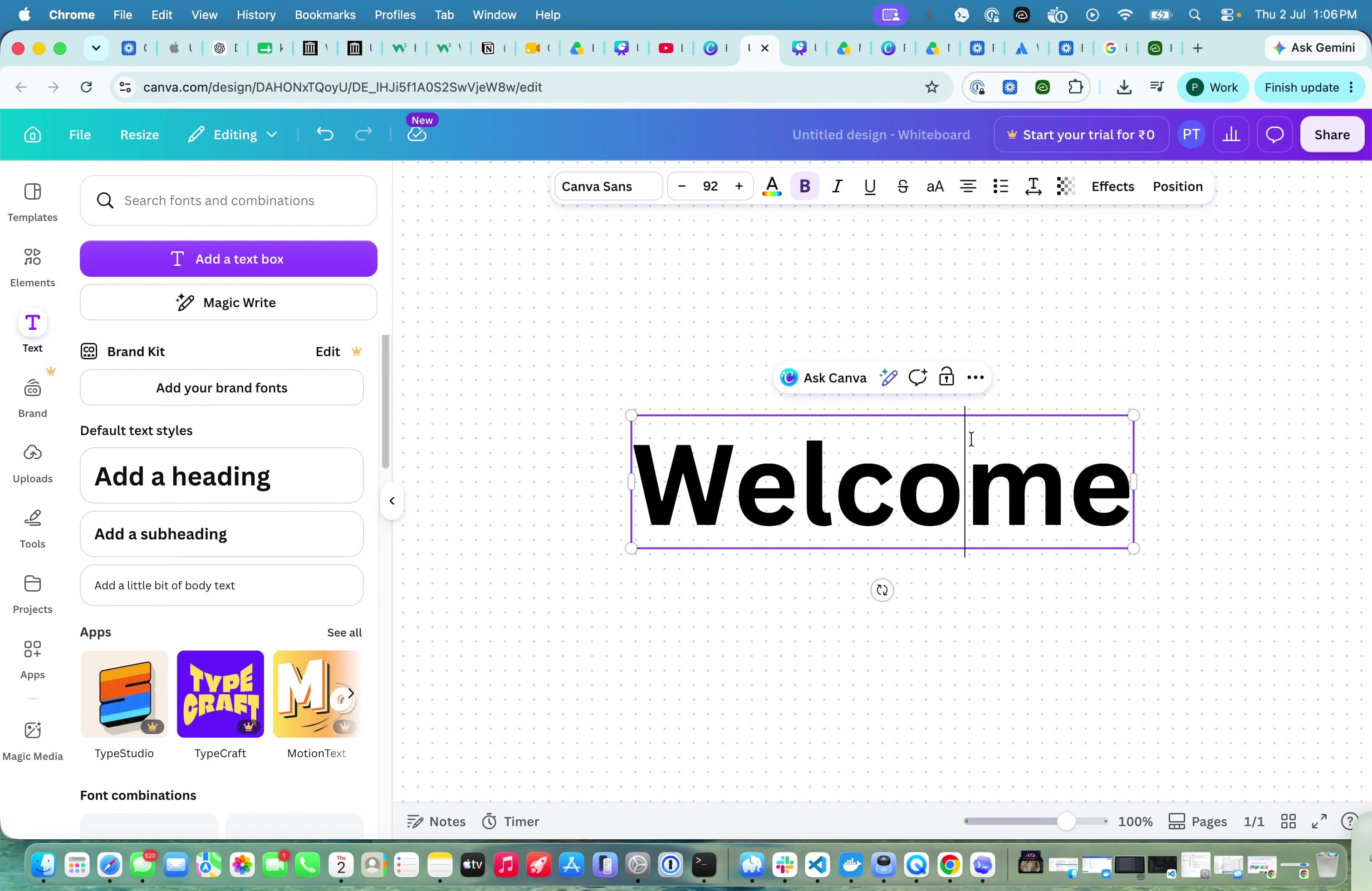Open the Resize option
1372x891 pixels.
coord(139,135)
